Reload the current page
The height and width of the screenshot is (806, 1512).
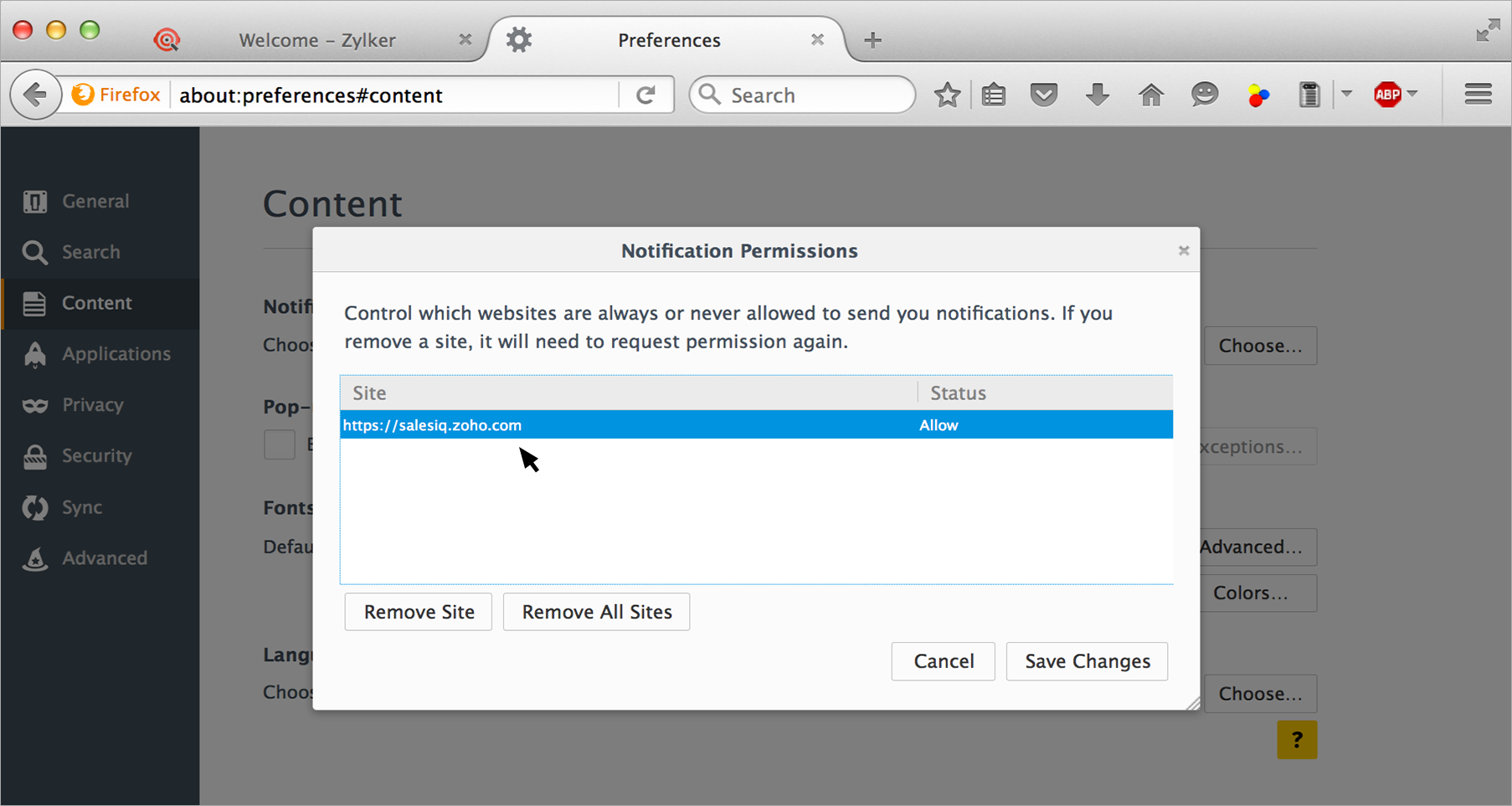pos(645,95)
